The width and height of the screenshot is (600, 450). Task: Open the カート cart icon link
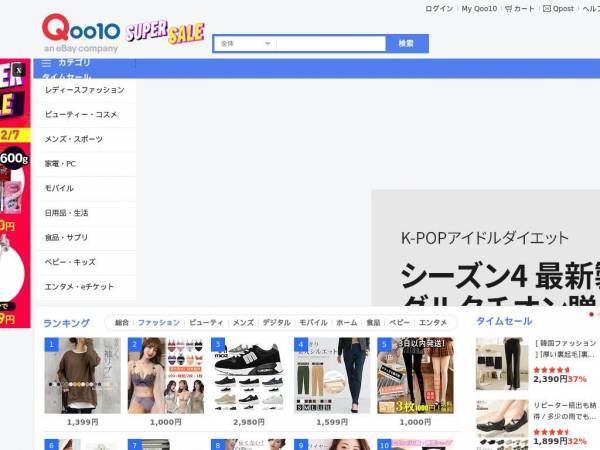(519, 8)
